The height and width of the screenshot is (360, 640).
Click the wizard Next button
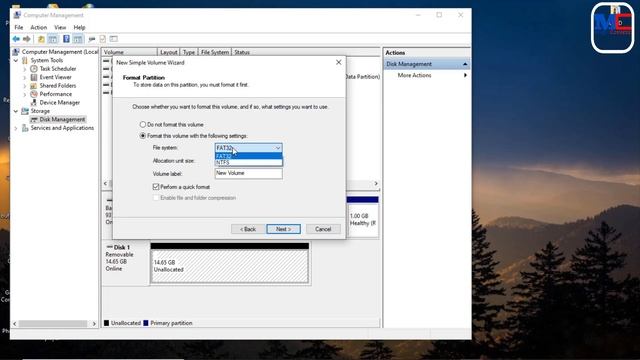283,229
